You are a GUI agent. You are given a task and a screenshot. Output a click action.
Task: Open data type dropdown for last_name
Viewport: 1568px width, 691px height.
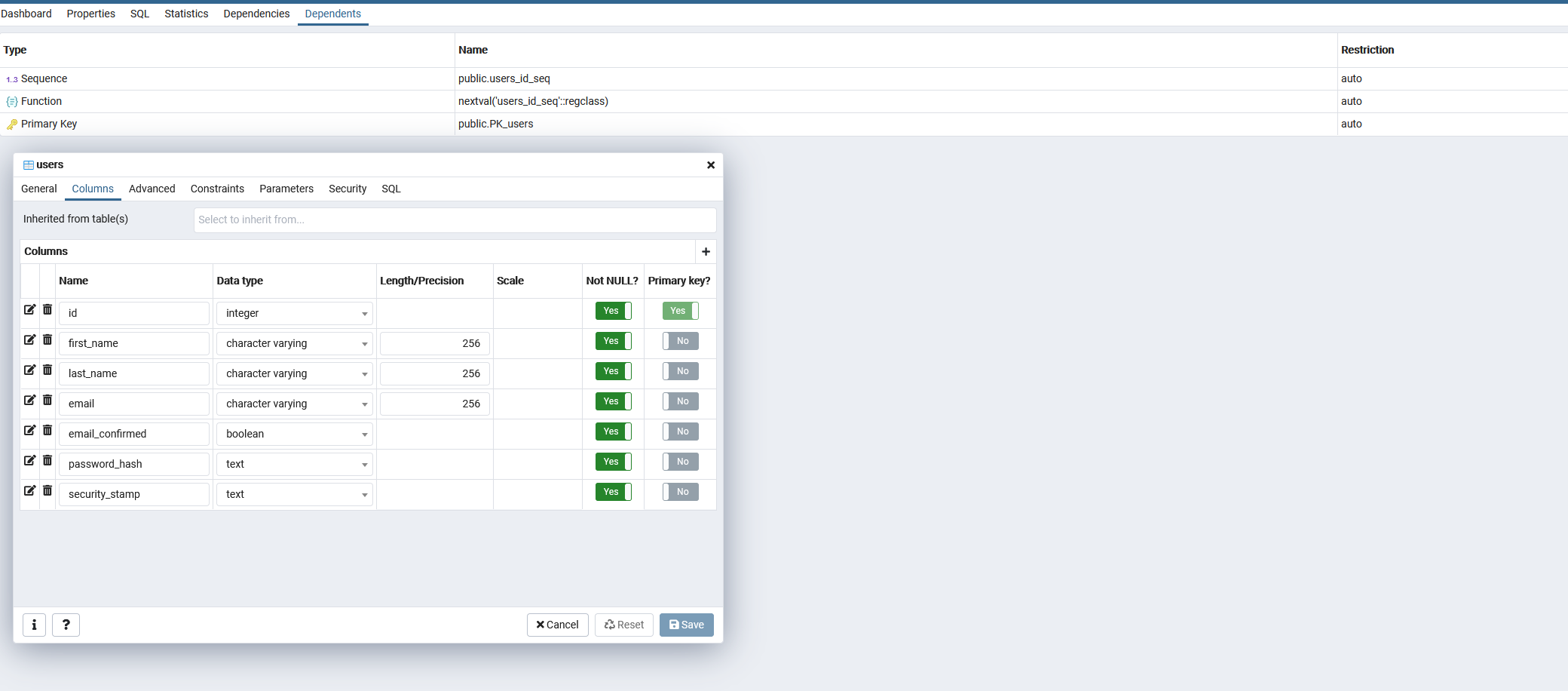295,373
